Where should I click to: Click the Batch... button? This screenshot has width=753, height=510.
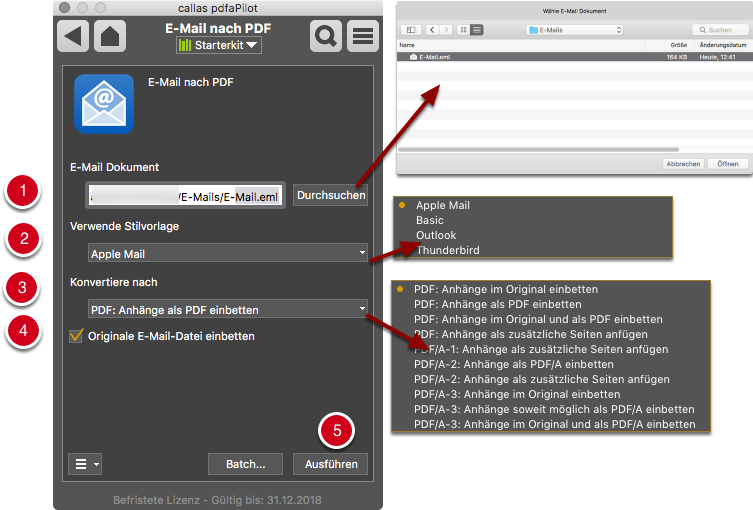(245, 464)
